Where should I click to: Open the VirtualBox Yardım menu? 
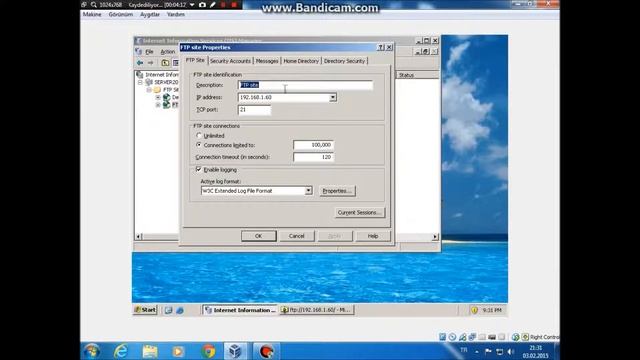tap(176, 14)
